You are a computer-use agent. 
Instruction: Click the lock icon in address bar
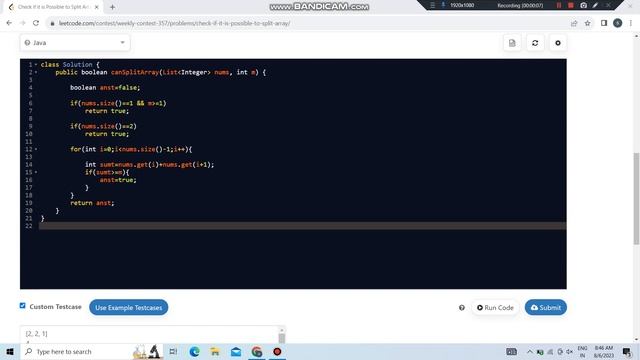tap(52, 23)
